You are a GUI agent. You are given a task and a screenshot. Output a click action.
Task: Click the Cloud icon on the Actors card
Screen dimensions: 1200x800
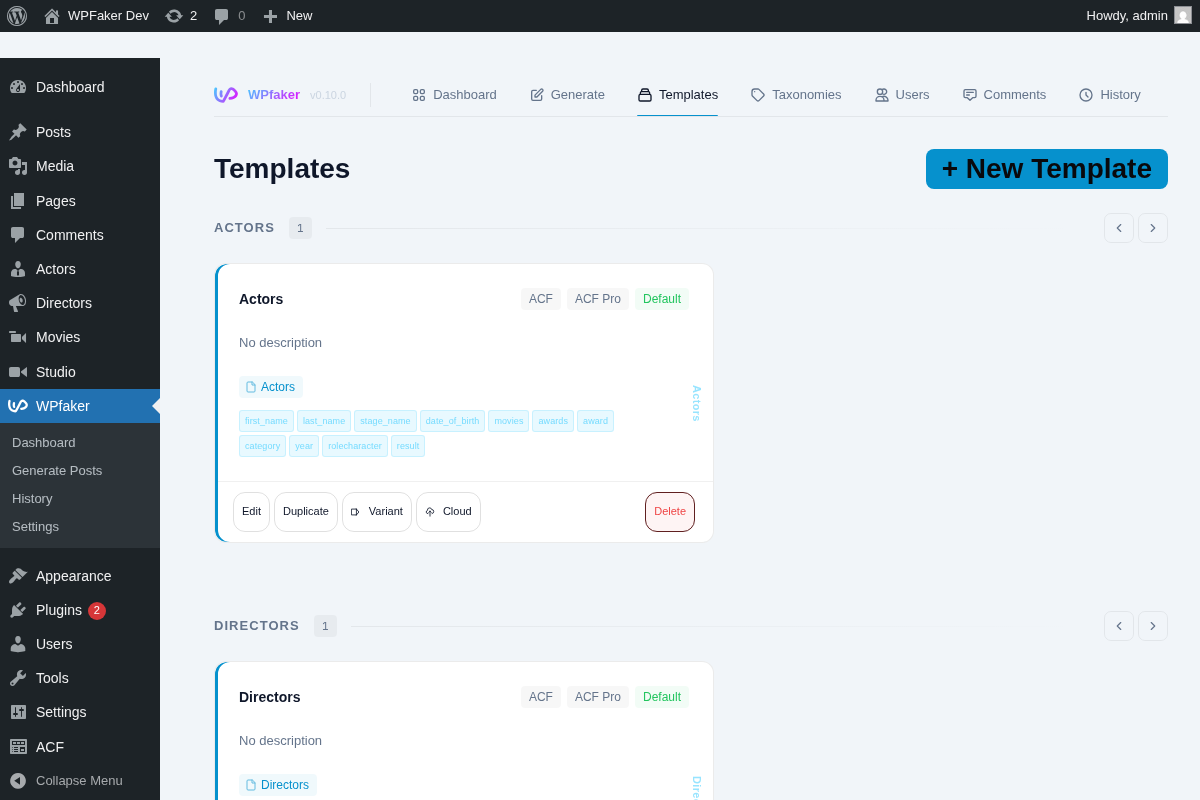pos(428,511)
